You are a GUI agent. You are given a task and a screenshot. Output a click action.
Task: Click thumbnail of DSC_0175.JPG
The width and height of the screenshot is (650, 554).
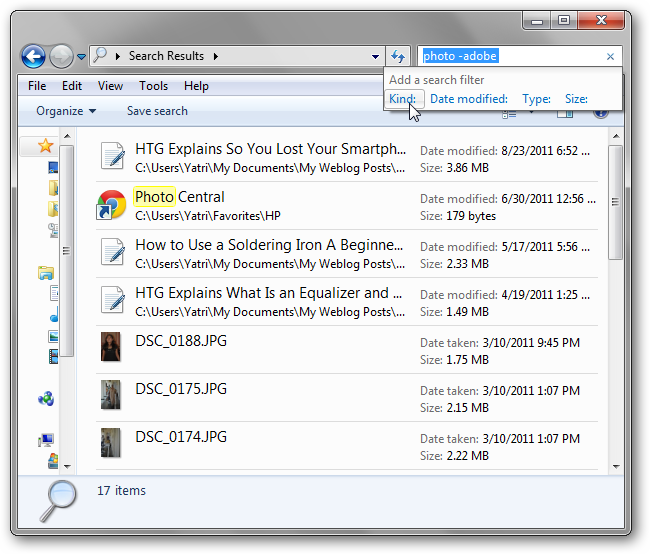(x=111, y=395)
